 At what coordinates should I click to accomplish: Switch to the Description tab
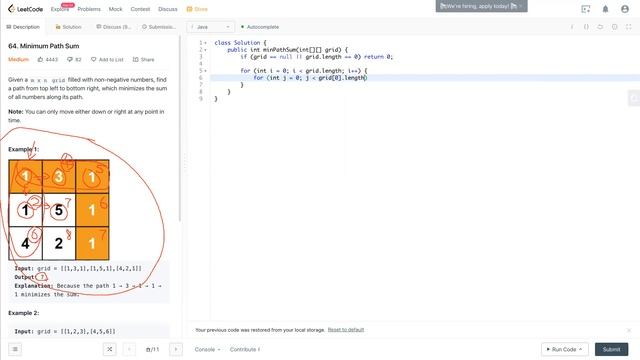coord(23,27)
